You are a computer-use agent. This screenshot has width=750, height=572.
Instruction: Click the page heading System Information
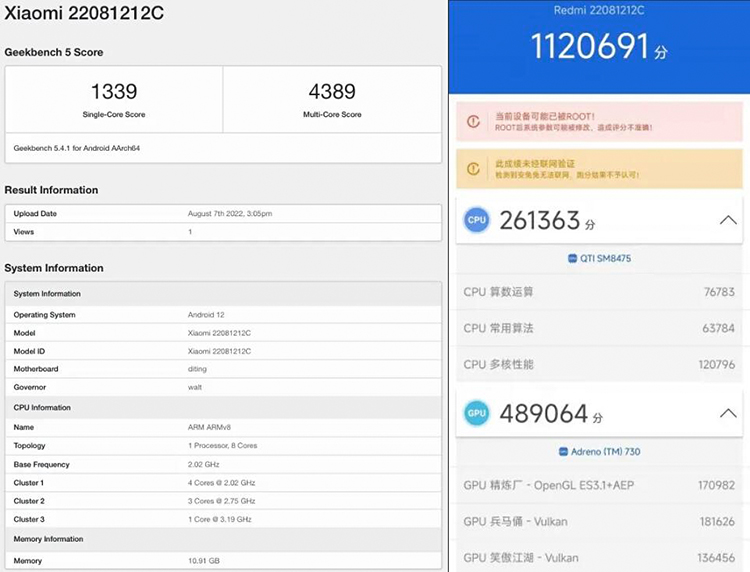pos(54,268)
